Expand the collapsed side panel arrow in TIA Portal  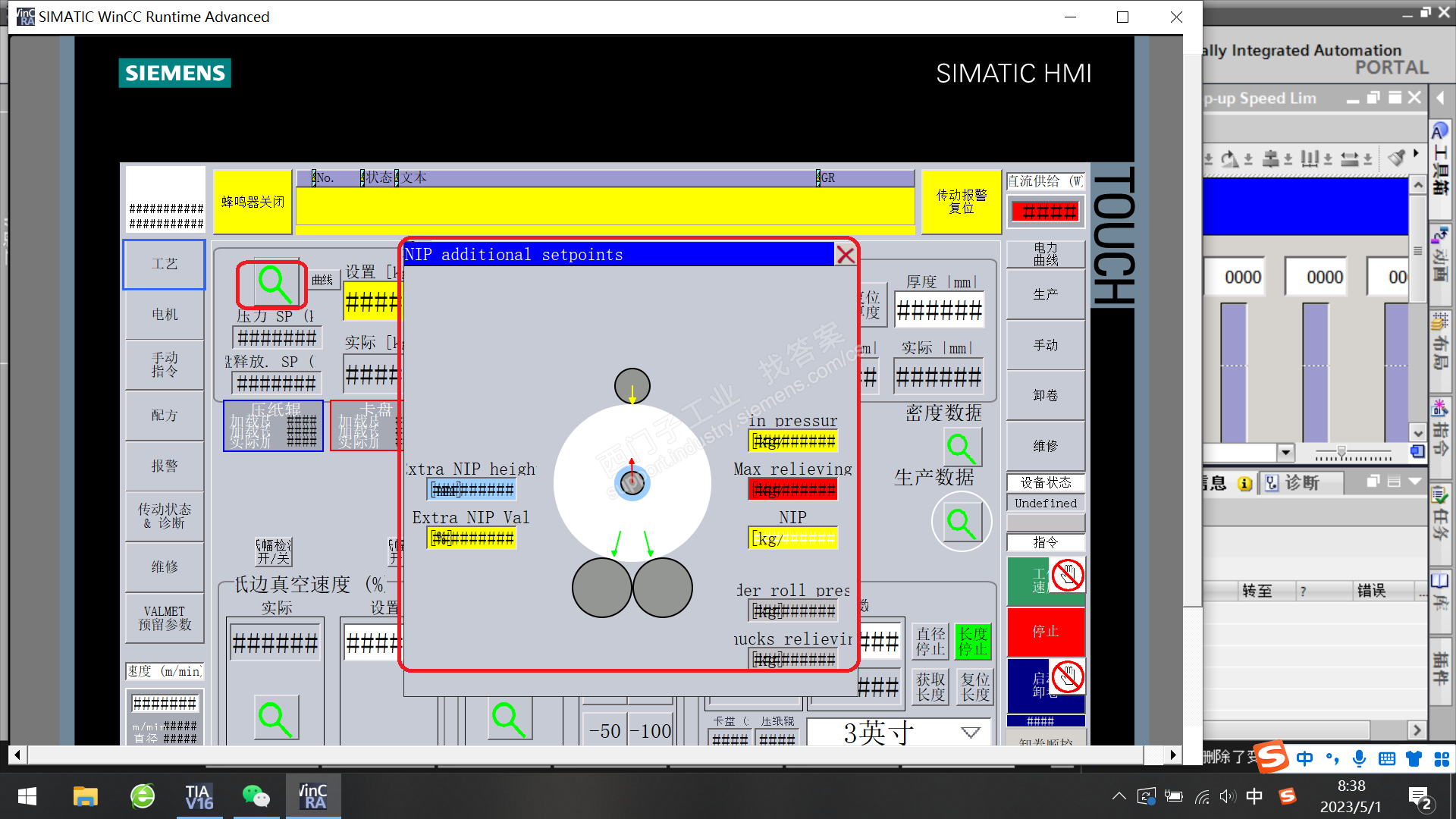(x=1440, y=98)
